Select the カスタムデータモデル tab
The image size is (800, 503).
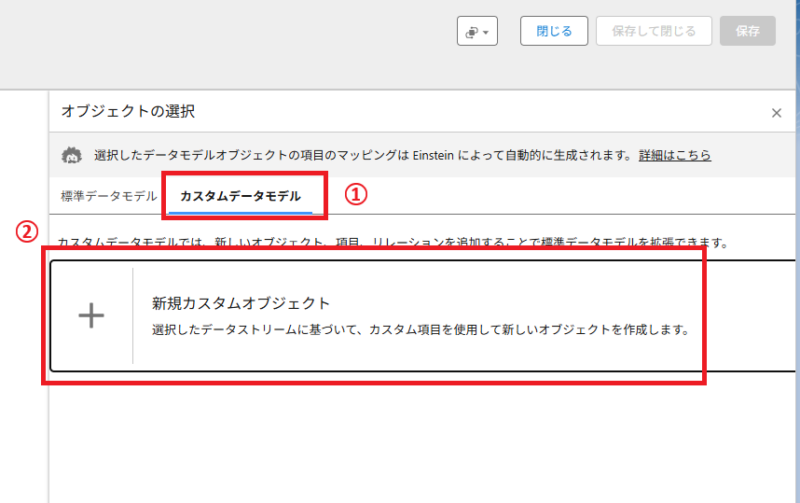coord(240,196)
